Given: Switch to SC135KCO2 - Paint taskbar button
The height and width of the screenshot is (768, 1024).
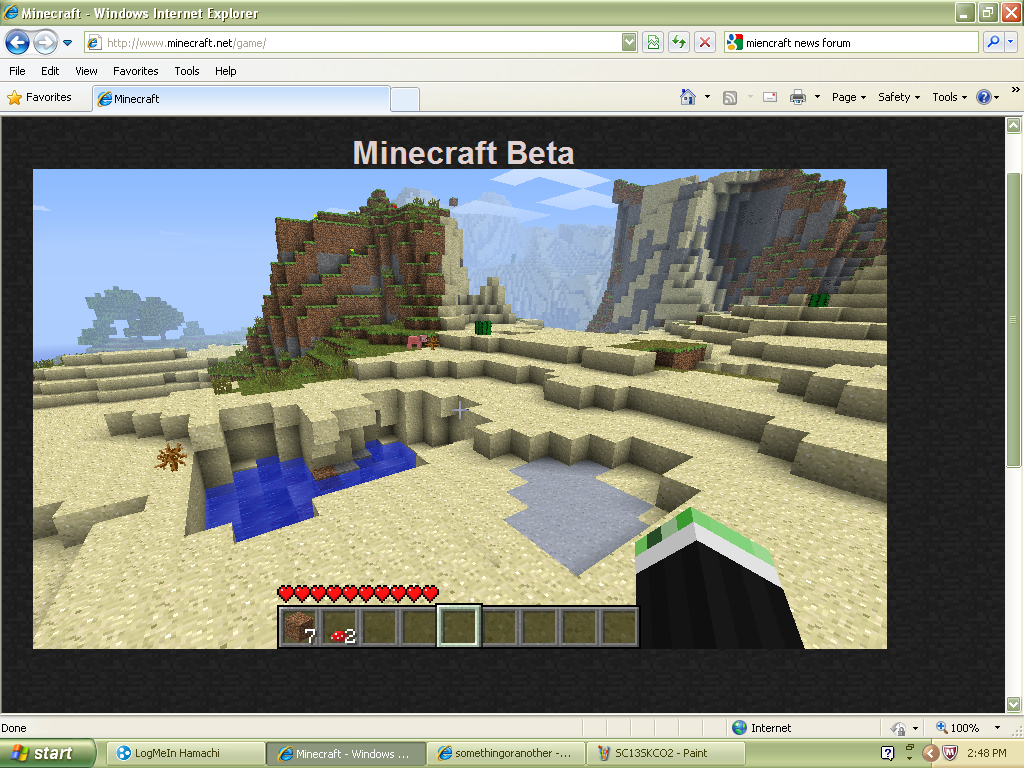Looking at the screenshot, I should click(666, 753).
